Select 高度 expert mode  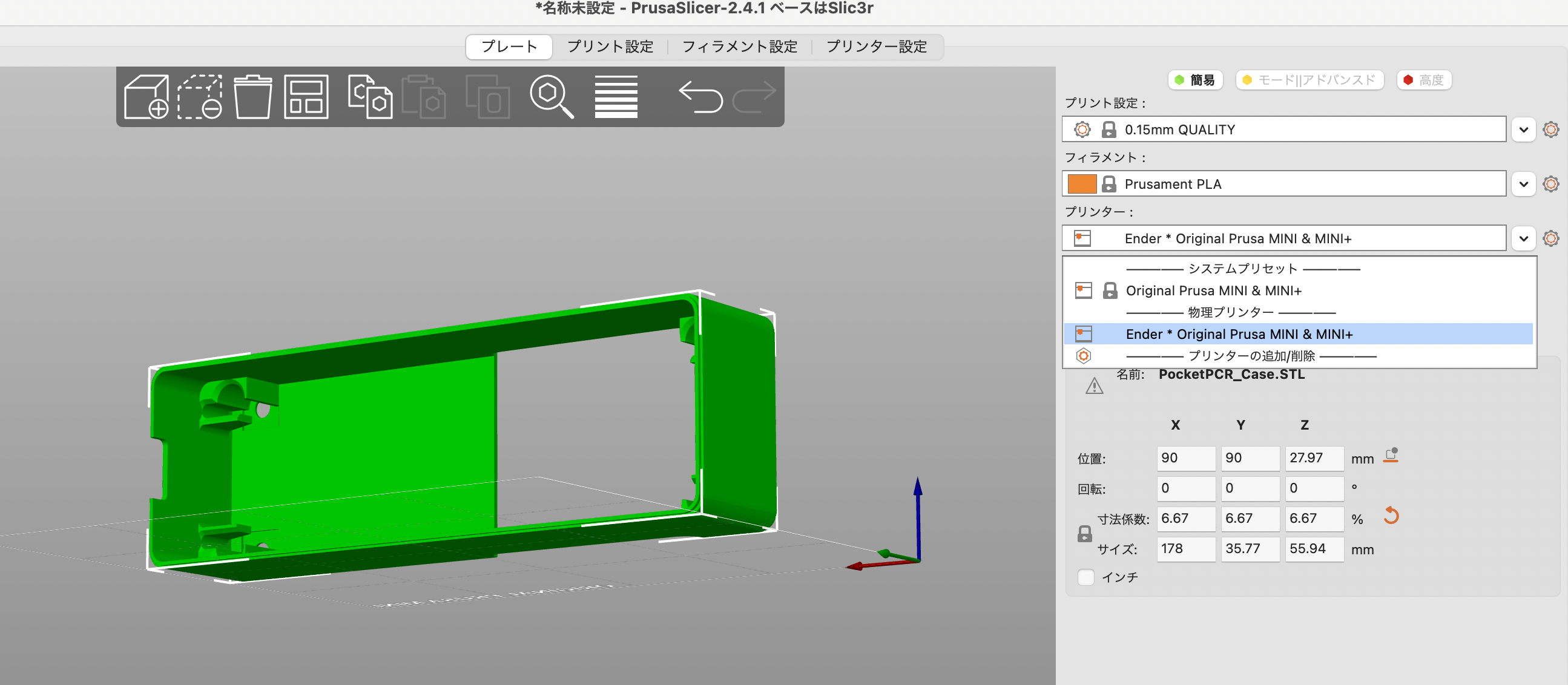pos(1424,80)
